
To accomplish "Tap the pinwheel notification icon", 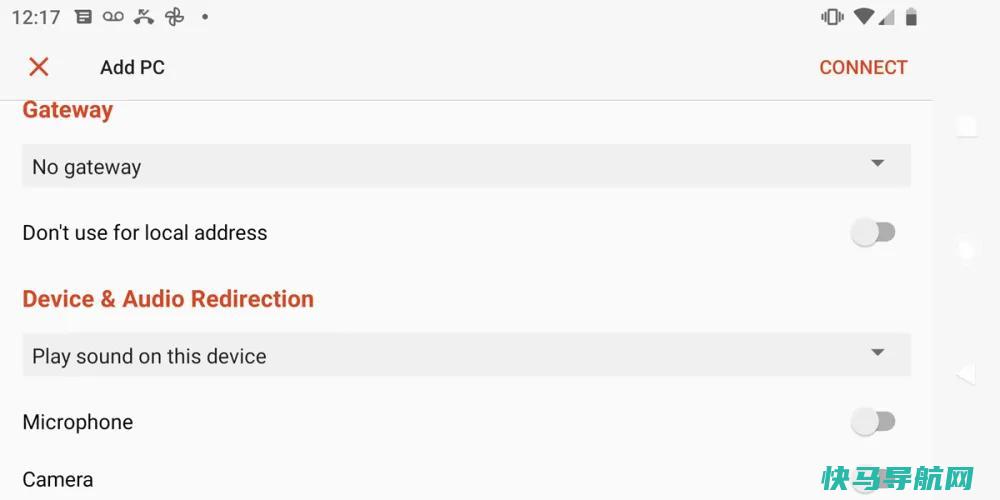I will point(174,17).
